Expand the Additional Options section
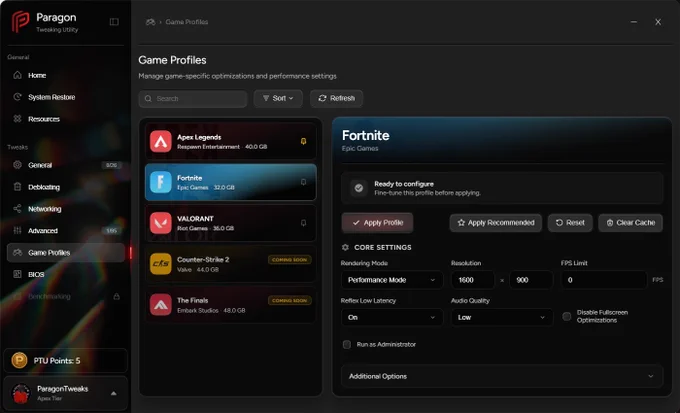Viewport: 680px width, 413px height. pyautogui.click(x=502, y=376)
